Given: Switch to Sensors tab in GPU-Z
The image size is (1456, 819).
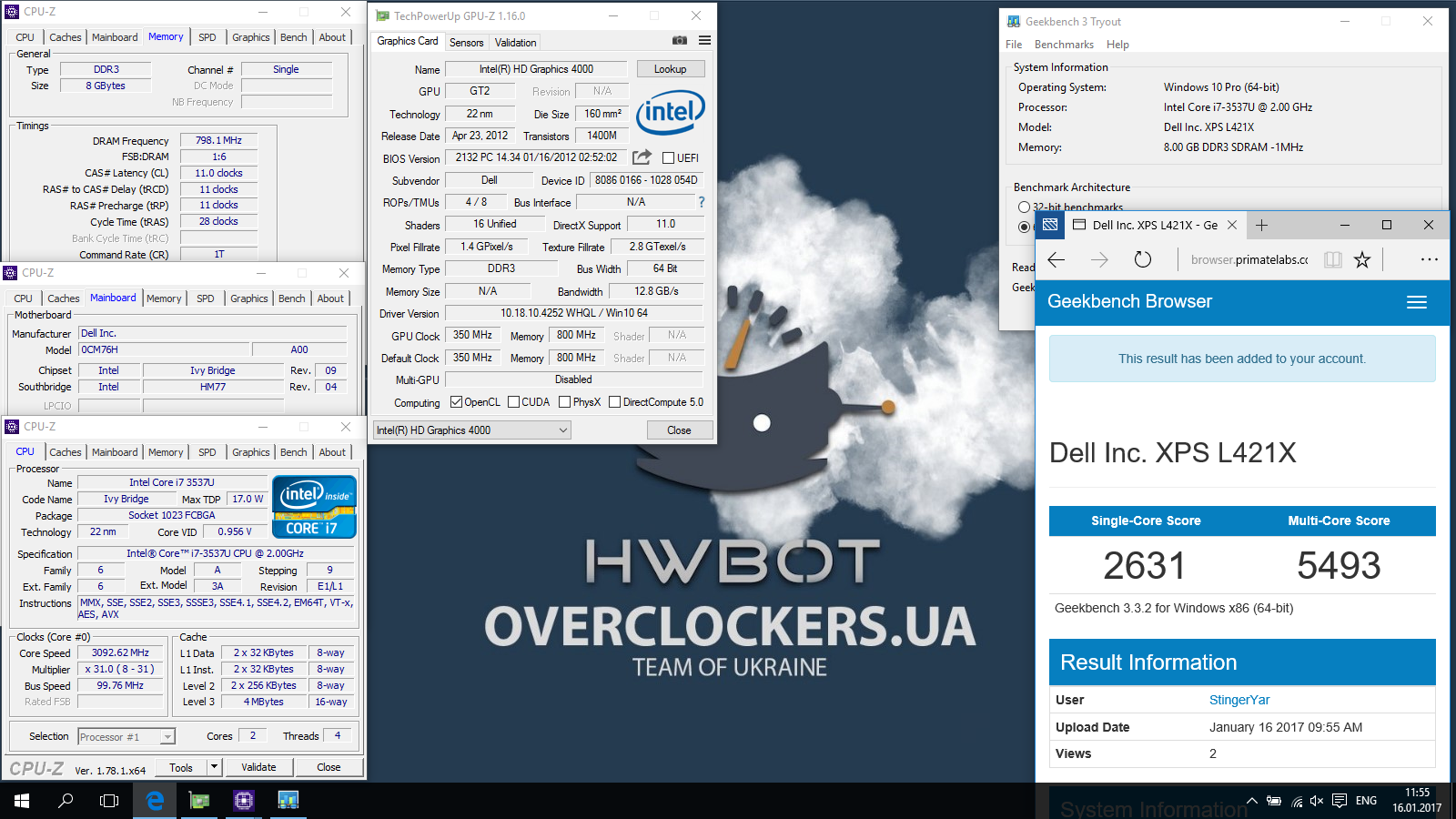Looking at the screenshot, I should (x=467, y=42).
